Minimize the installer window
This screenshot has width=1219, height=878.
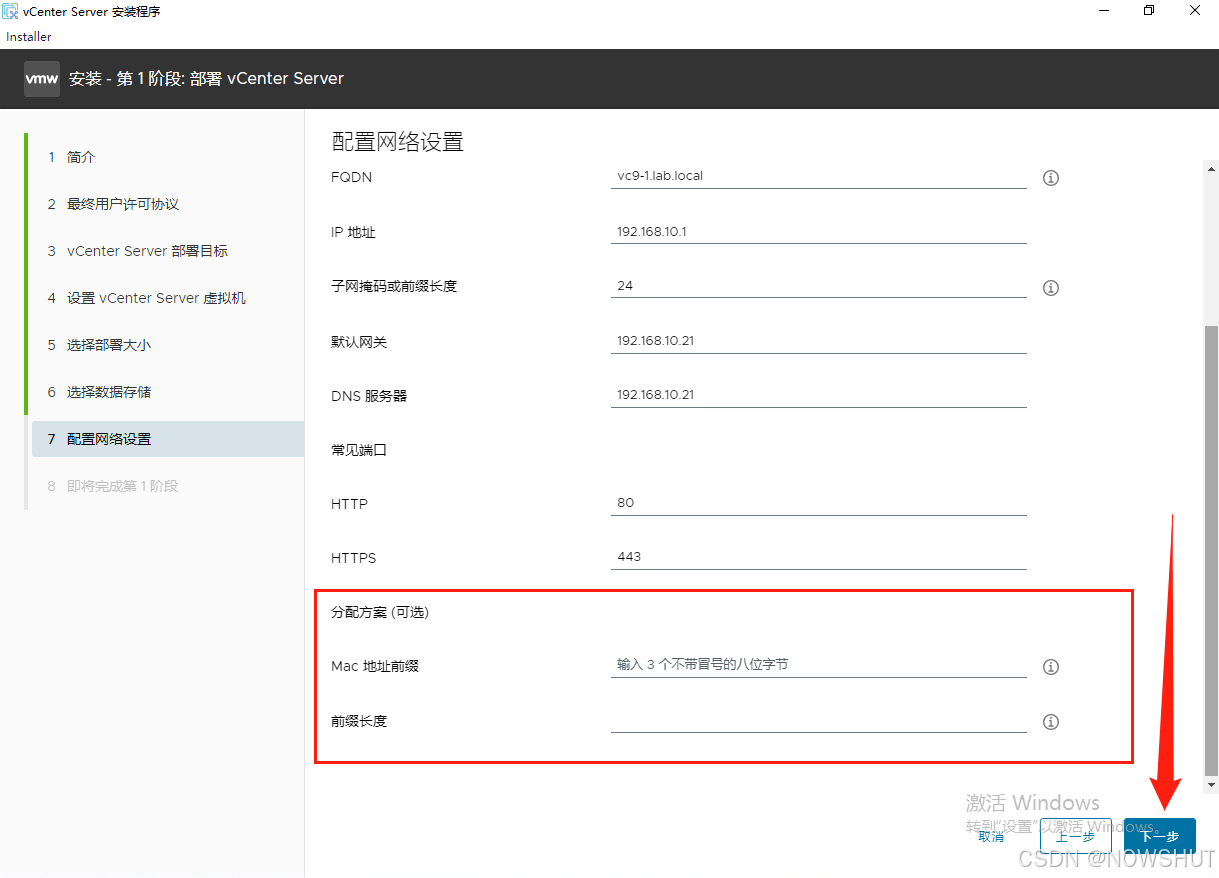1103,11
